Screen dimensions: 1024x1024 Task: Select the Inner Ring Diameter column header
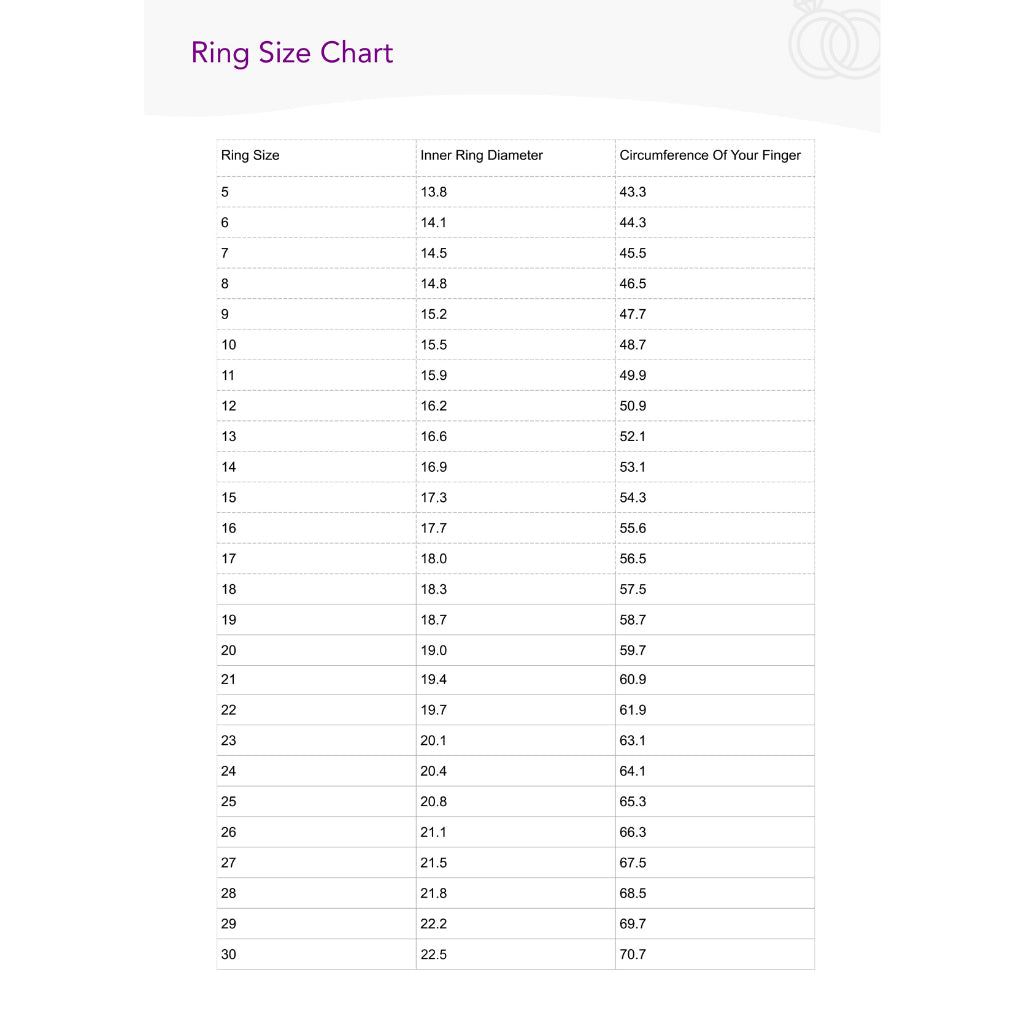[482, 156]
